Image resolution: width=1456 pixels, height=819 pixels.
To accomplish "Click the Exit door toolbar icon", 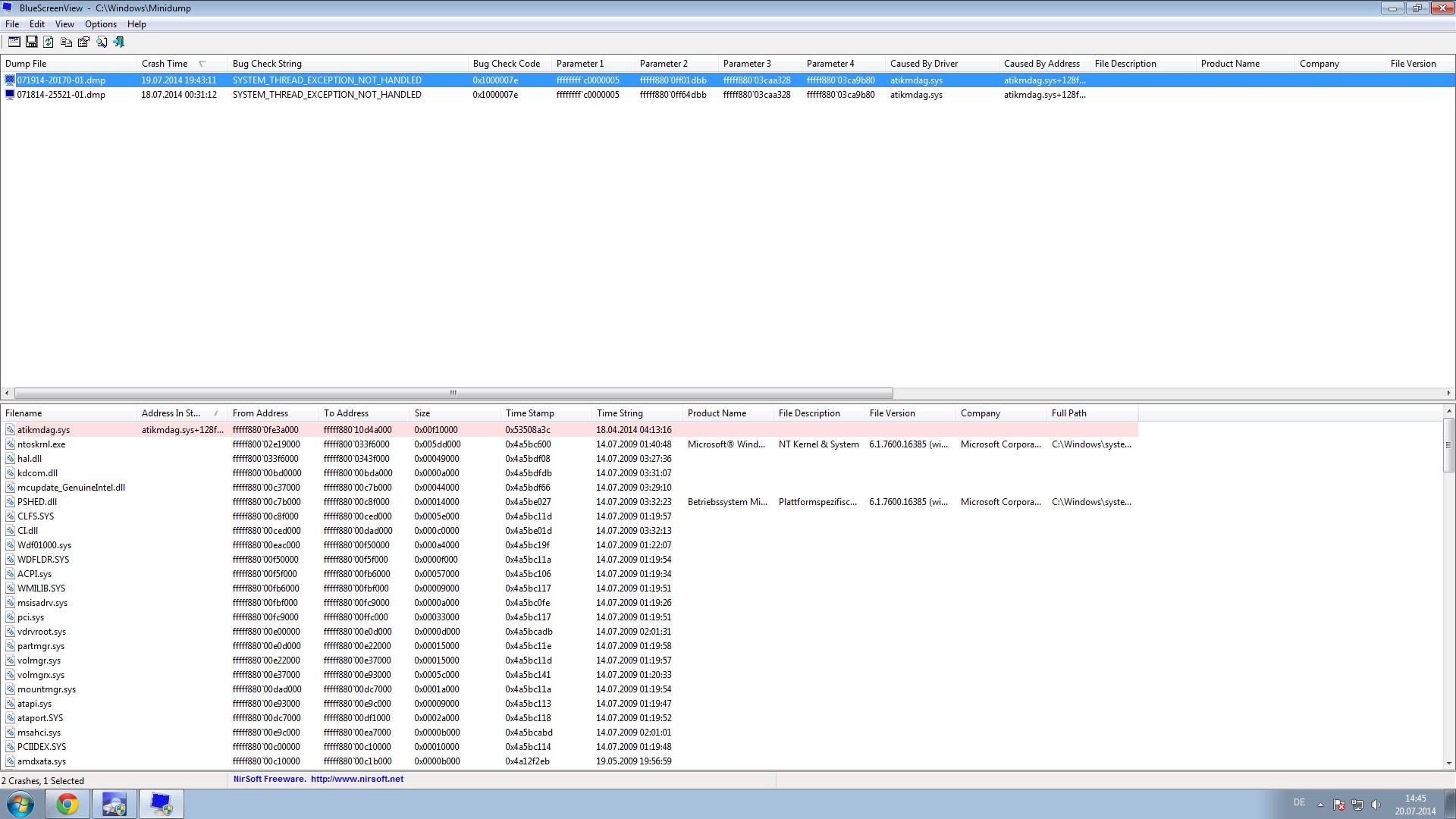I will point(118,42).
